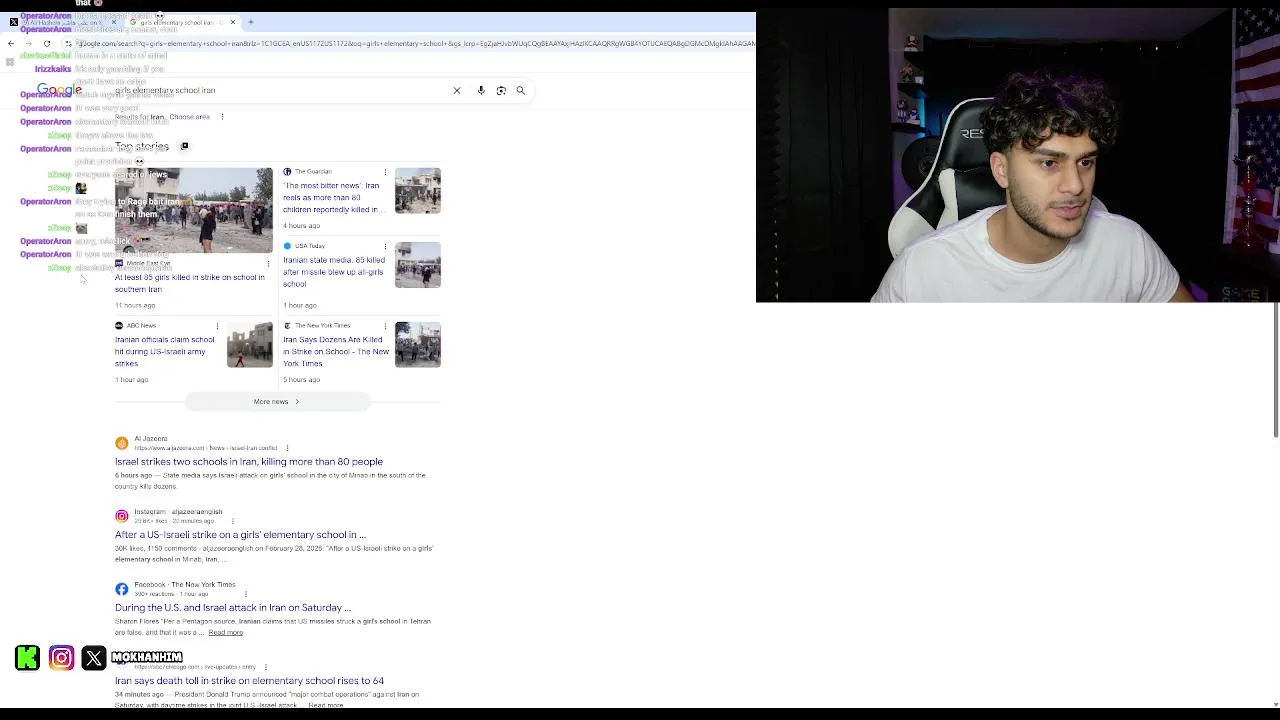
Task: Open options menu for The Guardian story
Action: [x=386, y=172]
